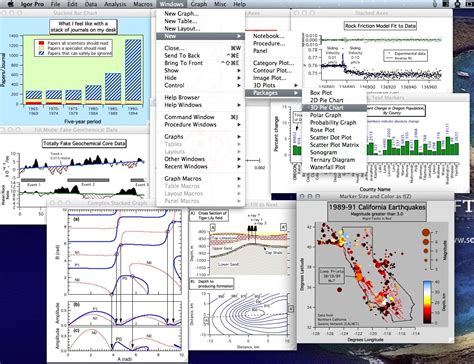Open the Edit menu

click(x=72, y=4)
